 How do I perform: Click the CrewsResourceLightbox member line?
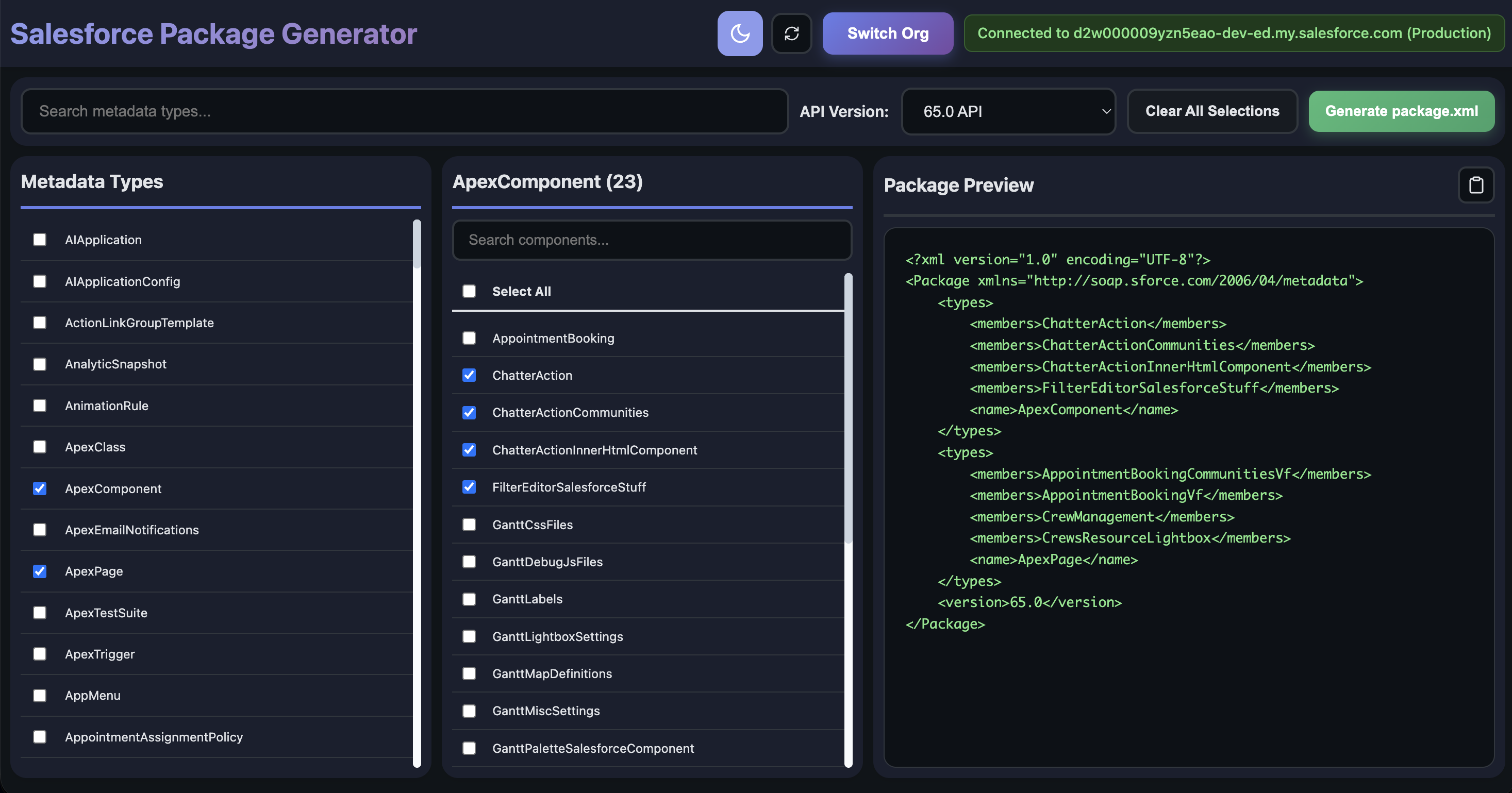coord(1130,538)
